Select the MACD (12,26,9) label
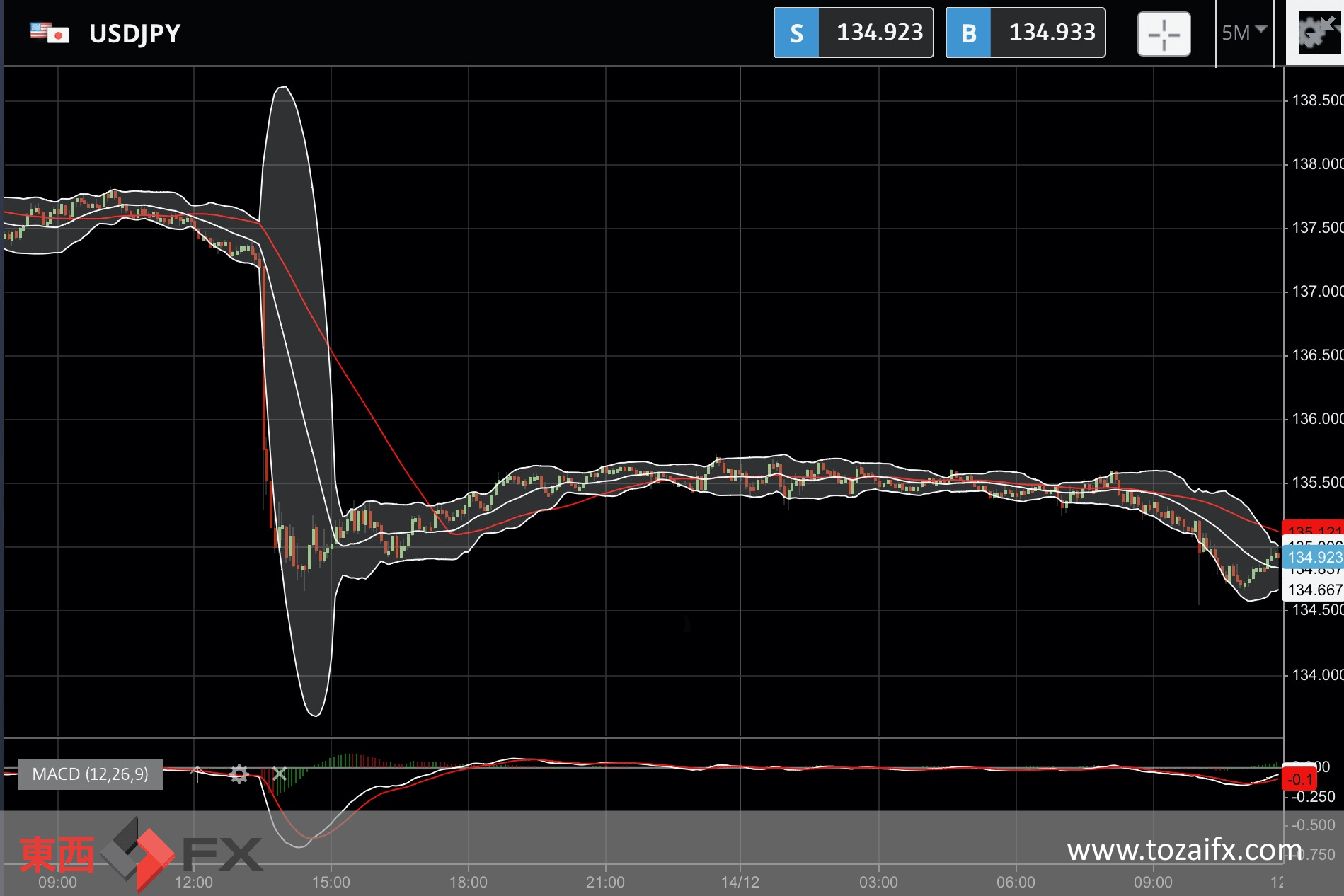The width and height of the screenshot is (1344, 896). [x=90, y=774]
